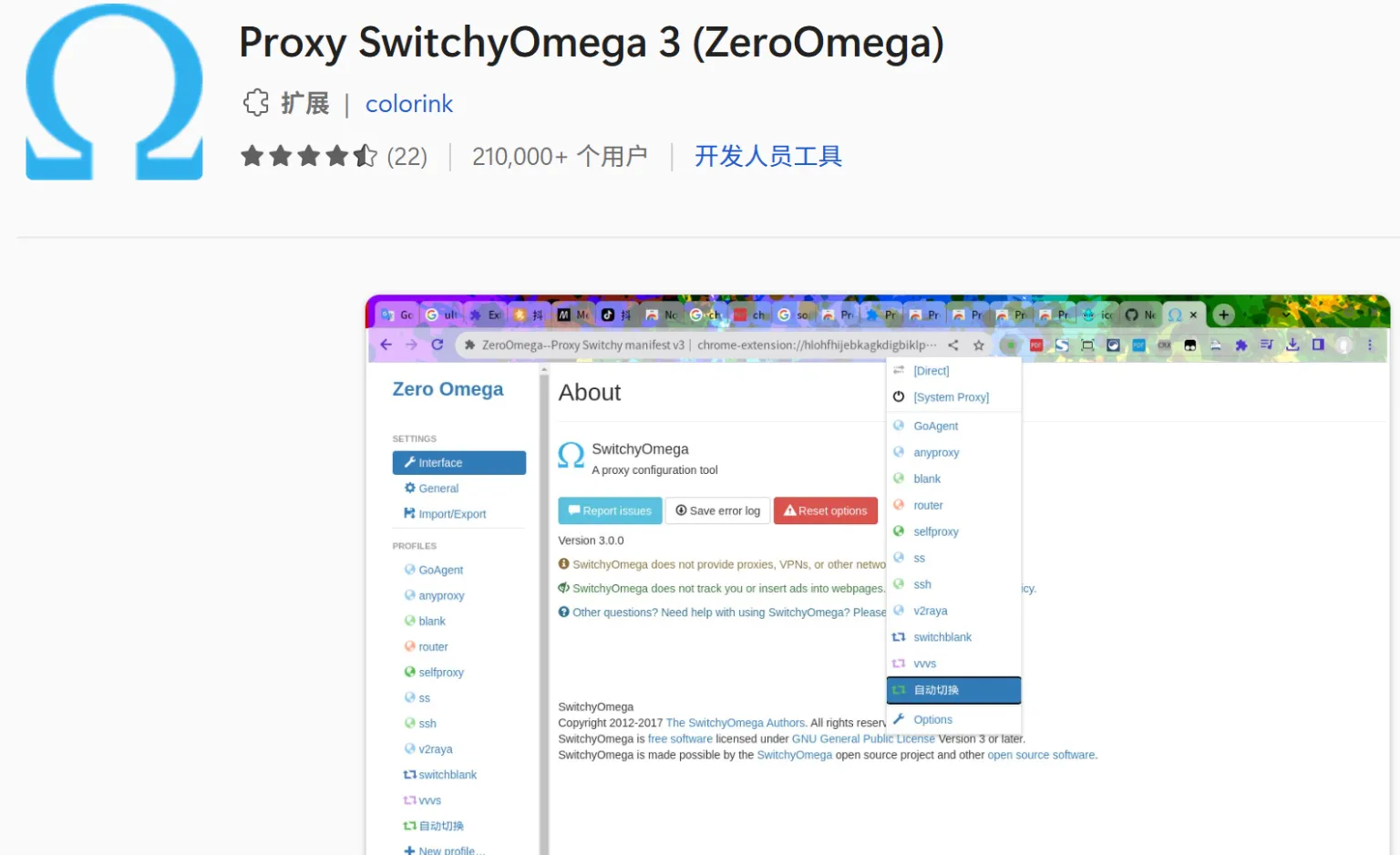The width and height of the screenshot is (1400, 855).
Task: Click the sidebar vertical scrollbar
Action: point(544,611)
